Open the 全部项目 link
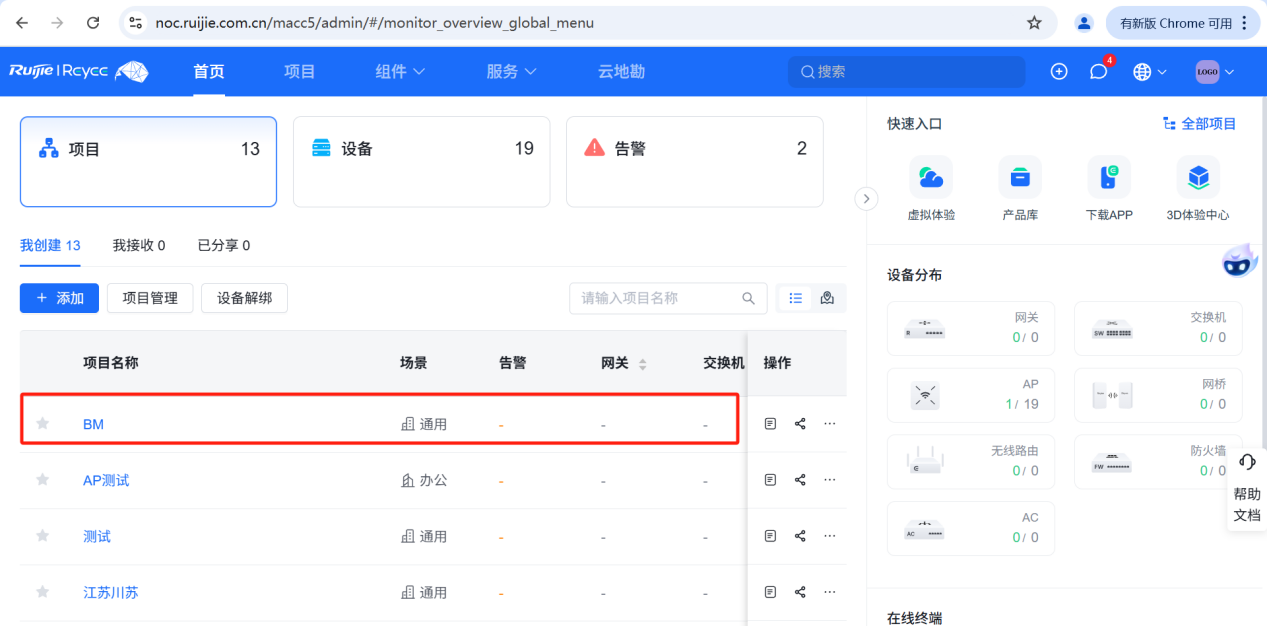The image size is (1267, 626). pos(1199,123)
